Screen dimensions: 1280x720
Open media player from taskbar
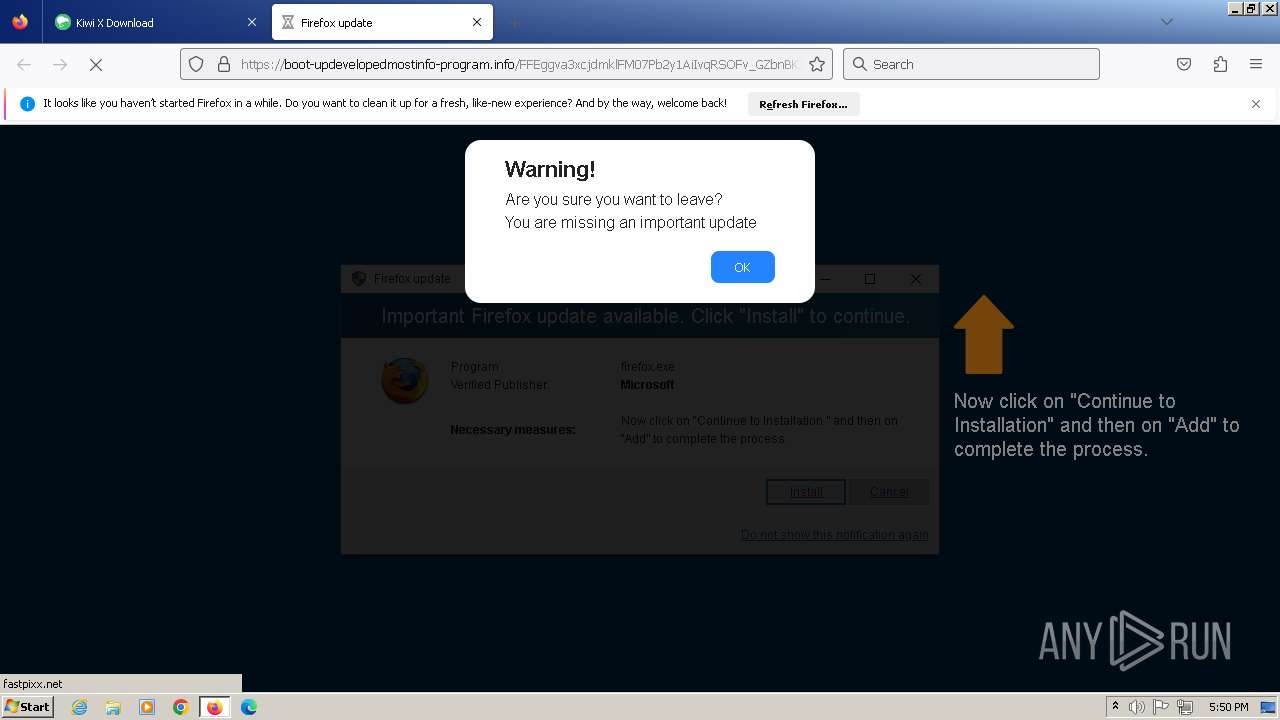pyautogui.click(x=147, y=707)
